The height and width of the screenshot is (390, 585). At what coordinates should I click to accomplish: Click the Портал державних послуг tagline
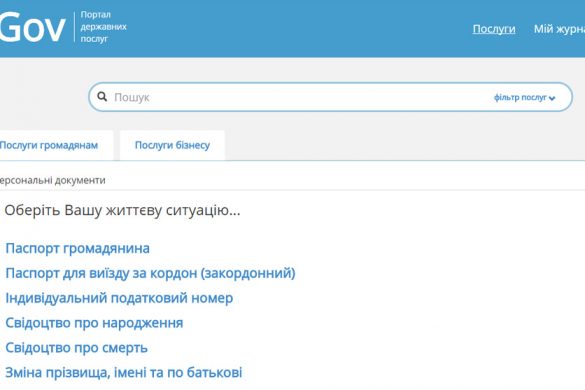click(103, 27)
